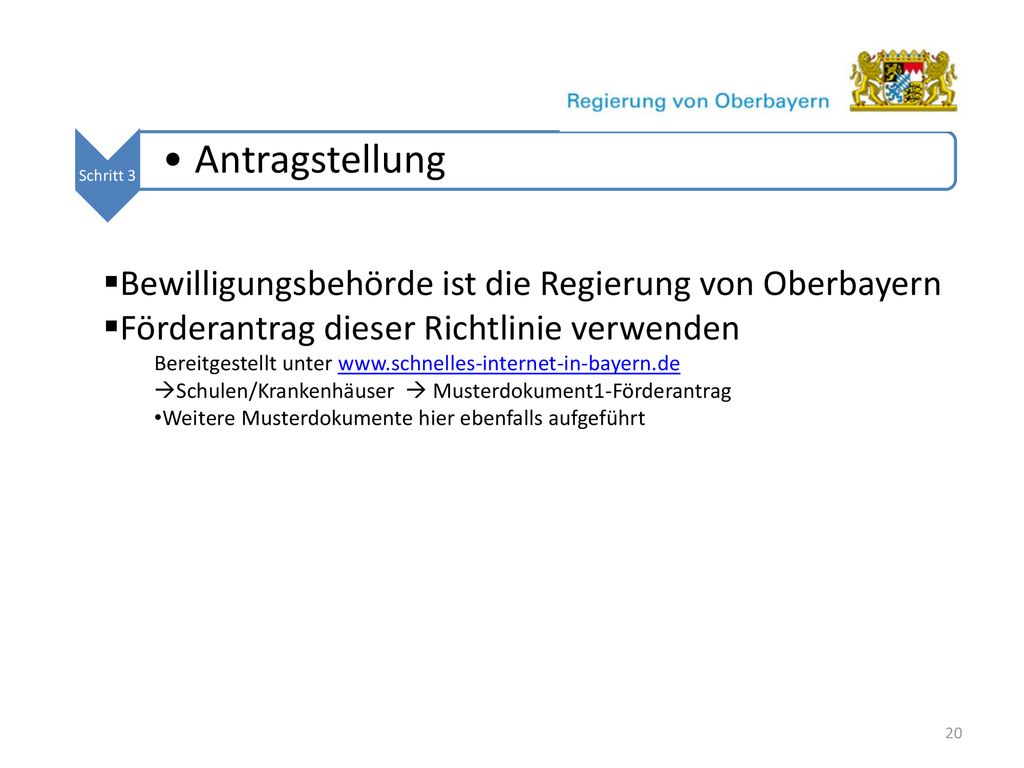The width and height of the screenshot is (1024, 768).
Task: Click the Schulen/Krankenhäuser text
Action: pyautogui.click(x=285, y=391)
